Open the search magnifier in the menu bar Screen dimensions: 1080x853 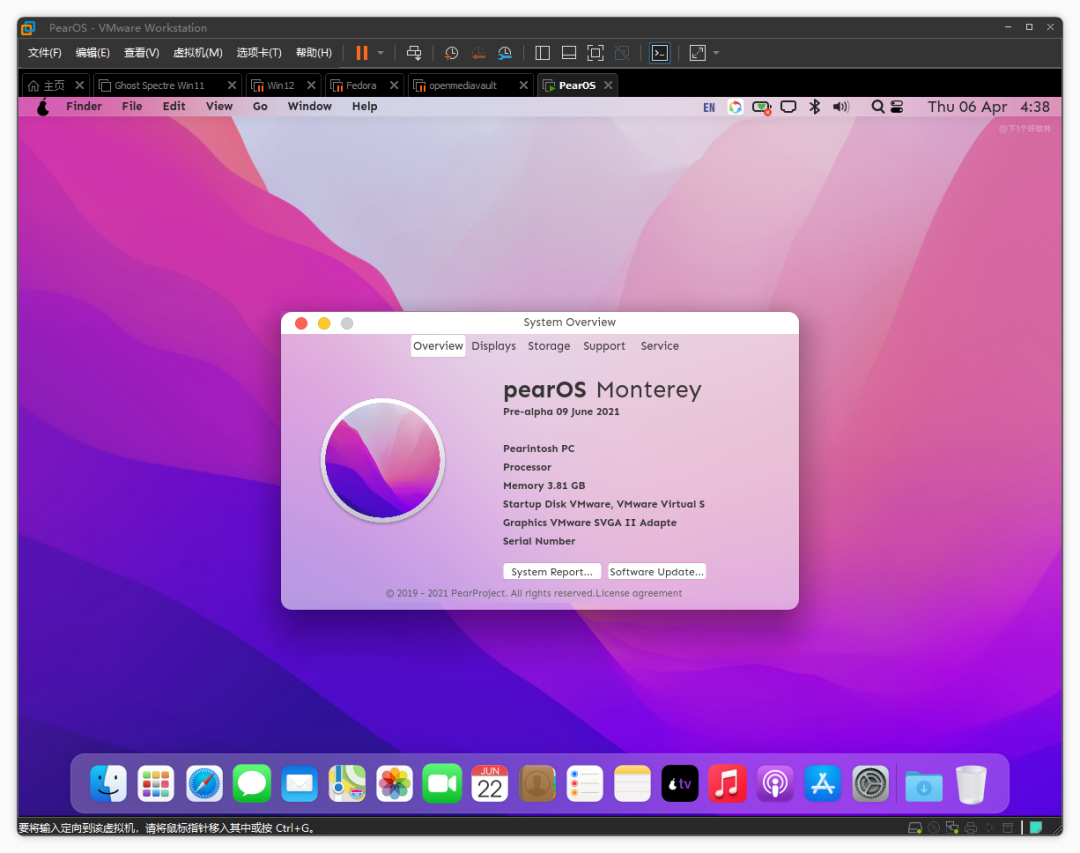[x=877, y=107]
